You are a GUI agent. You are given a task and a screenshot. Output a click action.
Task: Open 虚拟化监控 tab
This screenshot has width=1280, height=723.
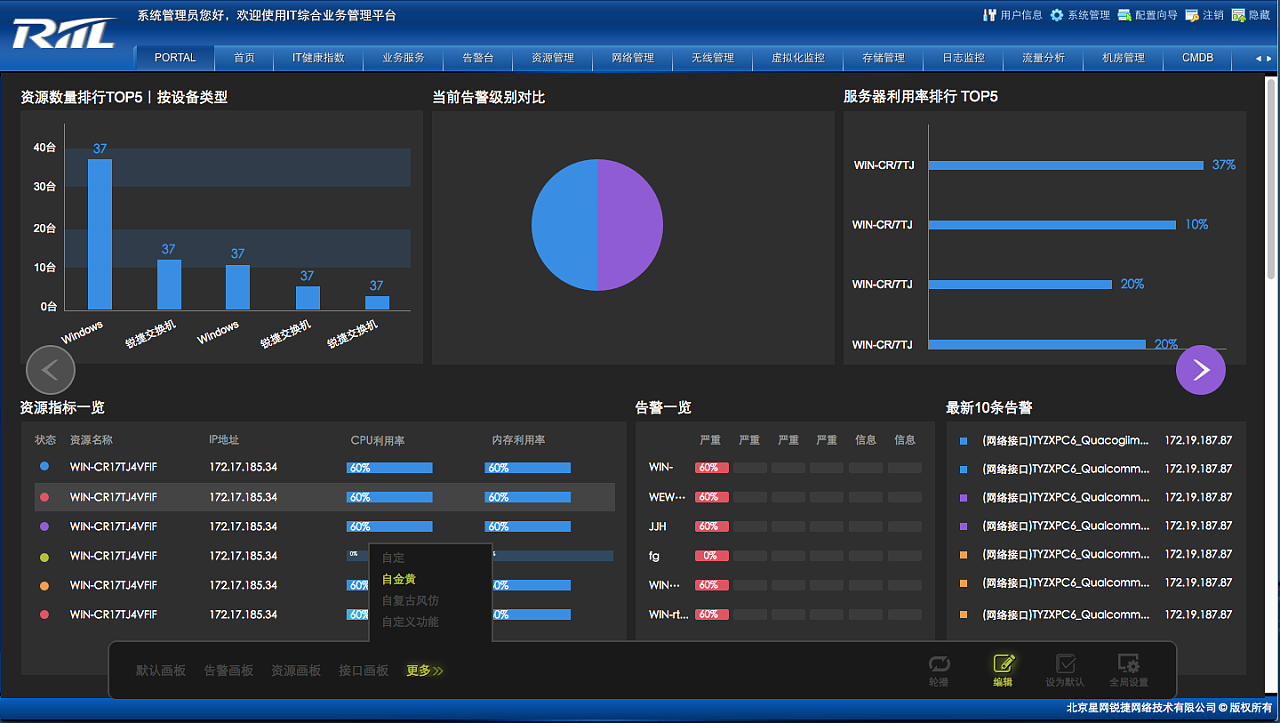798,58
